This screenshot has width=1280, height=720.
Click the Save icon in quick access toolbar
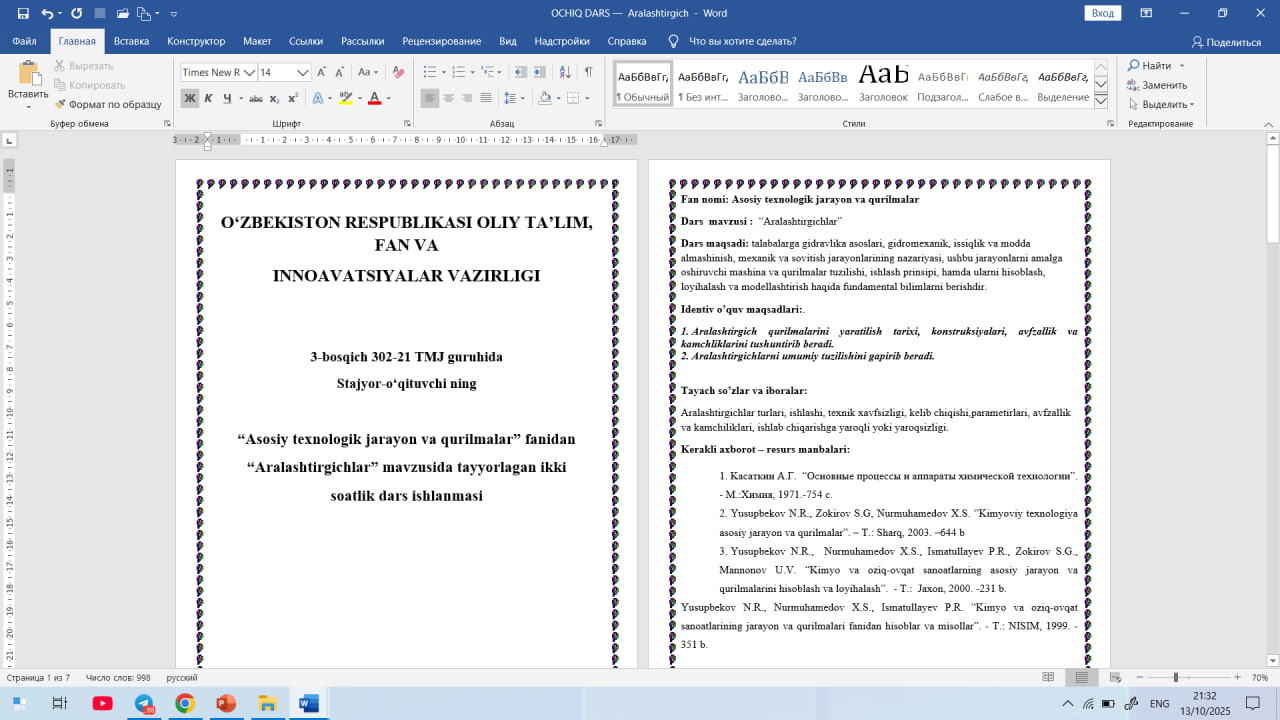22,14
